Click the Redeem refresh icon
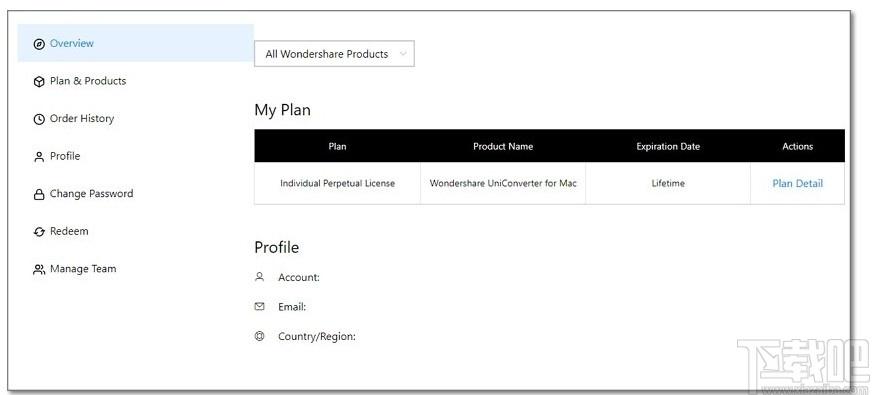This screenshot has height=395, width=872. click(39, 232)
